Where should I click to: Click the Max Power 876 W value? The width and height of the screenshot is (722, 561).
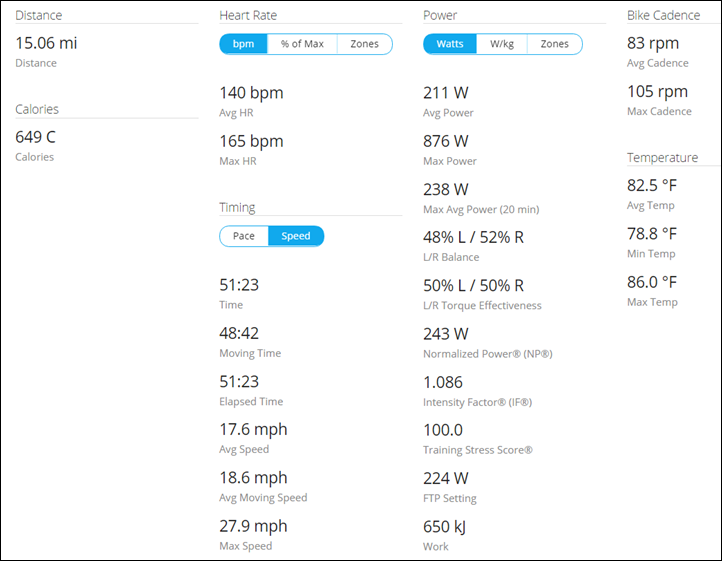tap(446, 141)
